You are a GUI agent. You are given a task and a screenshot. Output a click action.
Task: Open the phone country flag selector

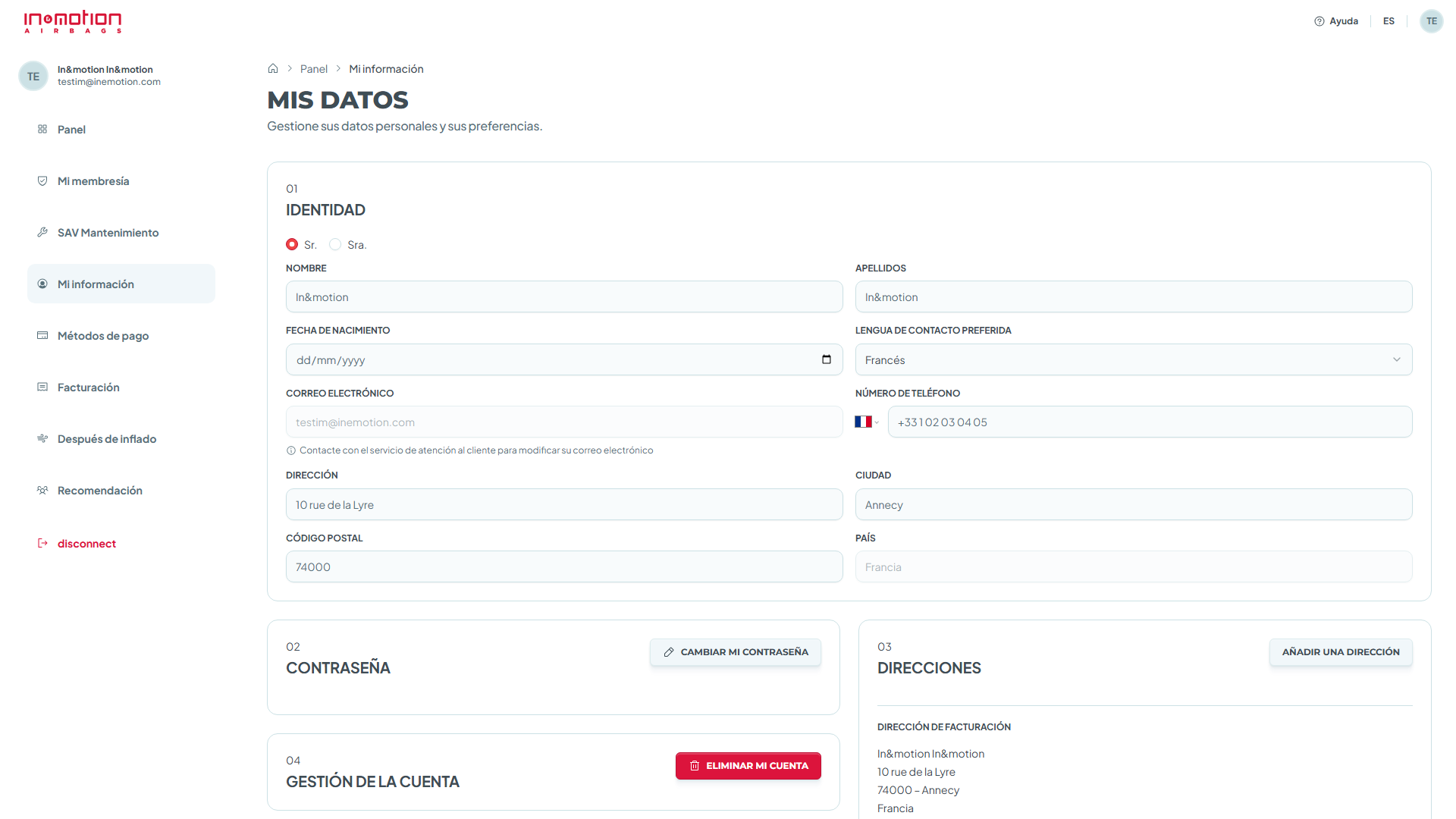click(867, 422)
